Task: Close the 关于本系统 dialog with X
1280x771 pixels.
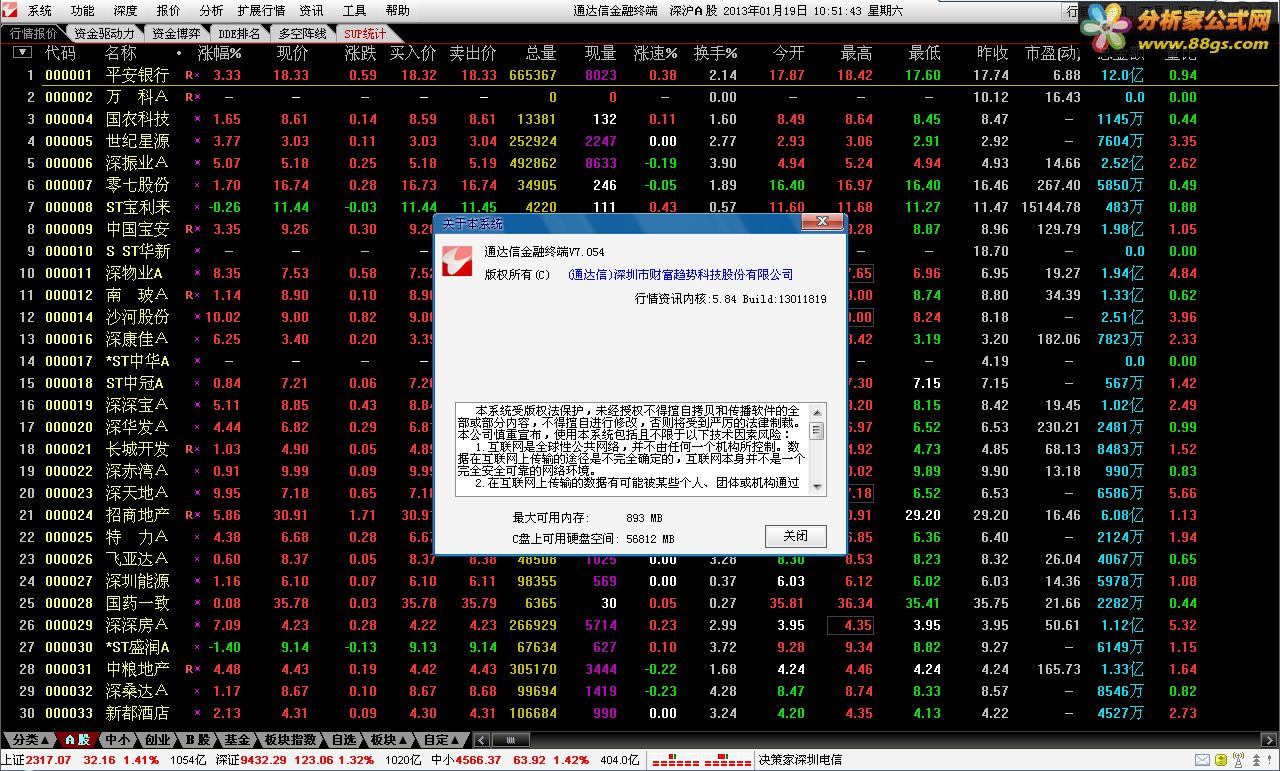Action: tap(823, 222)
